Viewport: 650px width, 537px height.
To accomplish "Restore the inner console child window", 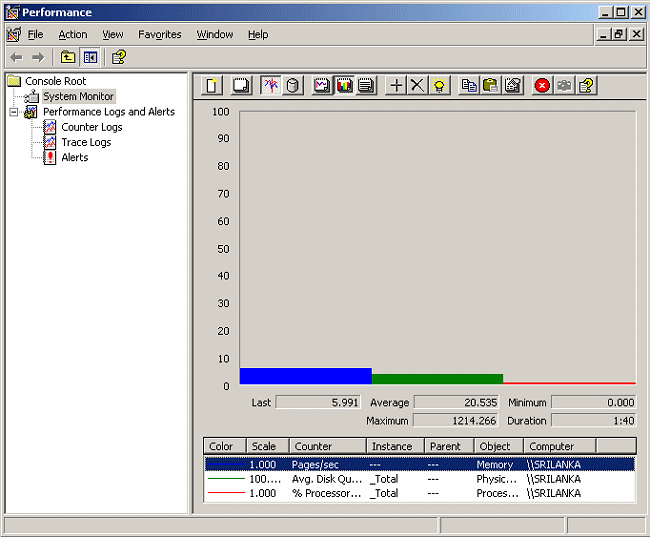I will point(619,34).
